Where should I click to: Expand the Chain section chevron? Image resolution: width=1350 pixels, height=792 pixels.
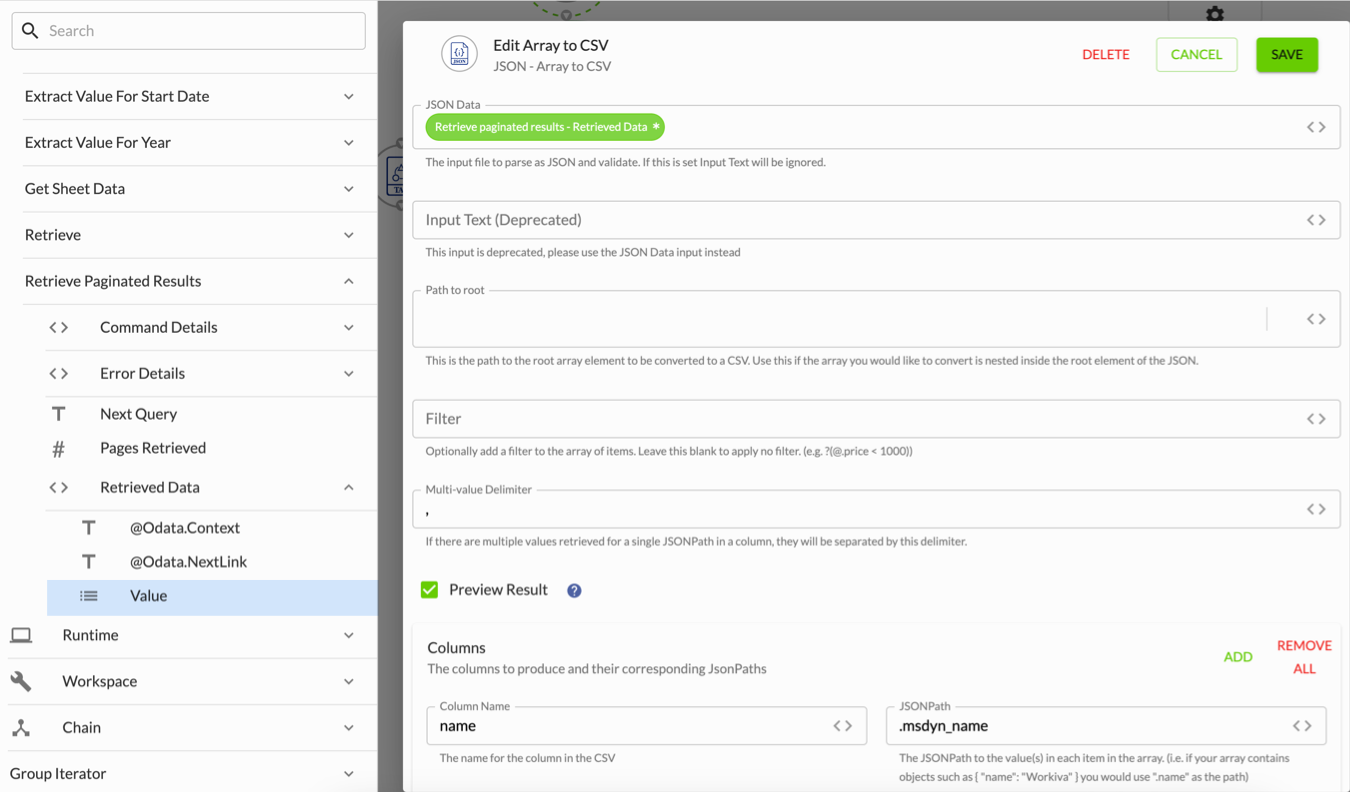[x=349, y=728]
